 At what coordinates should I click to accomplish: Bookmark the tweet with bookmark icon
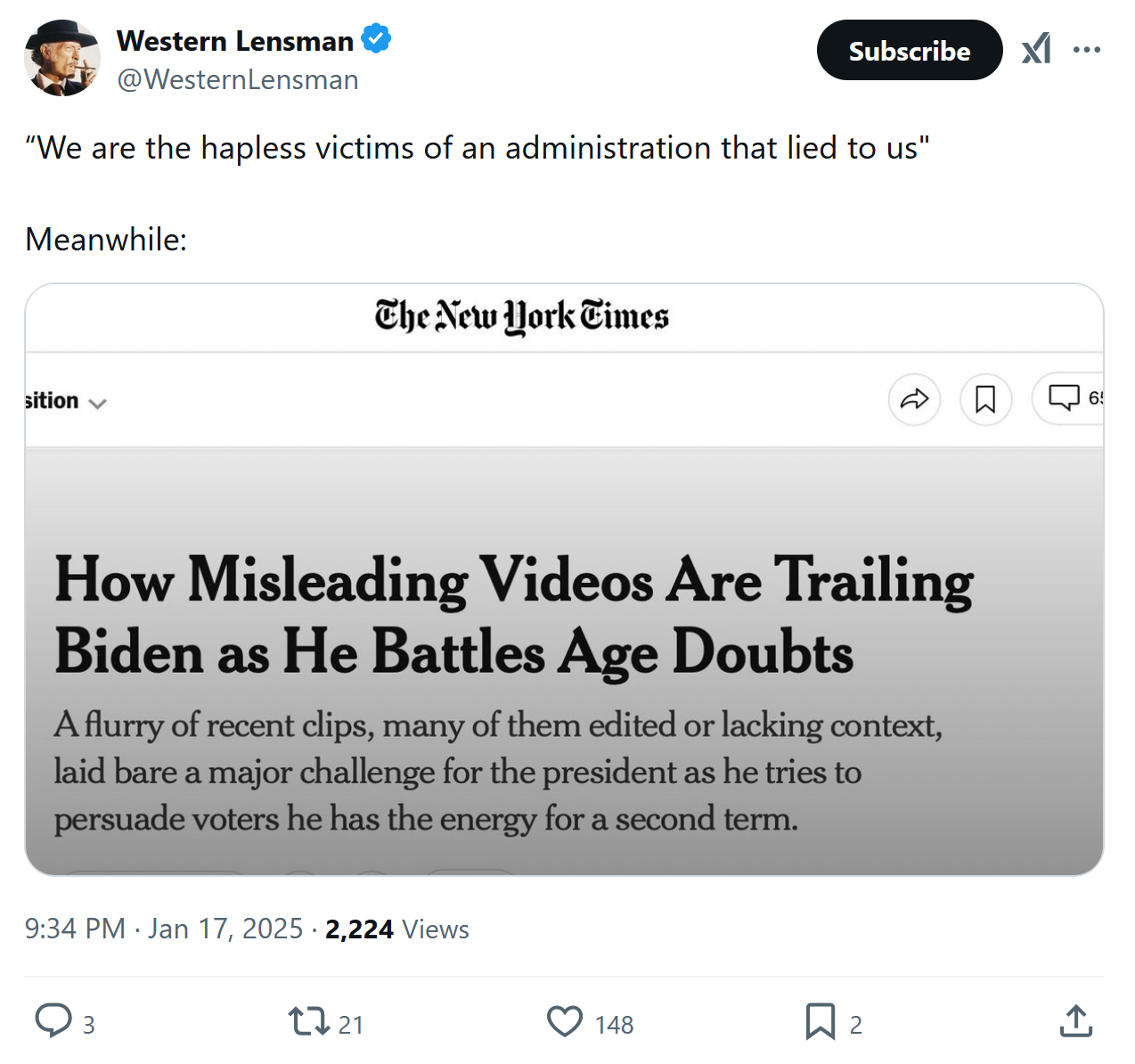(821, 1021)
